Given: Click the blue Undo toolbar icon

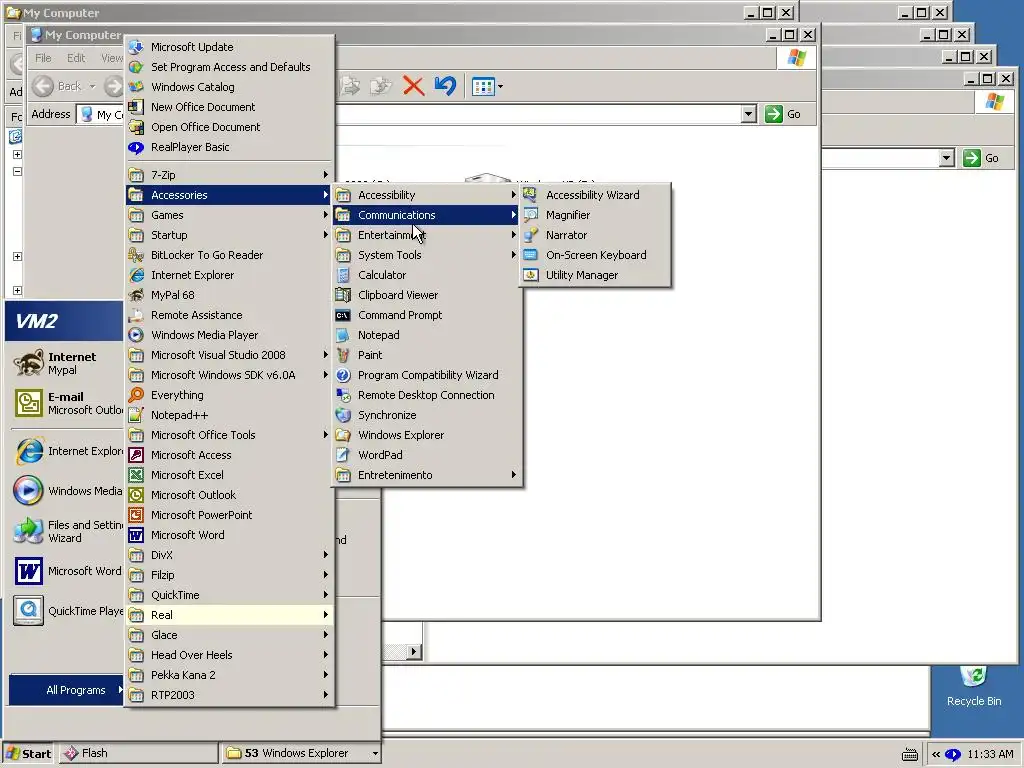Looking at the screenshot, I should pos(445,86).
